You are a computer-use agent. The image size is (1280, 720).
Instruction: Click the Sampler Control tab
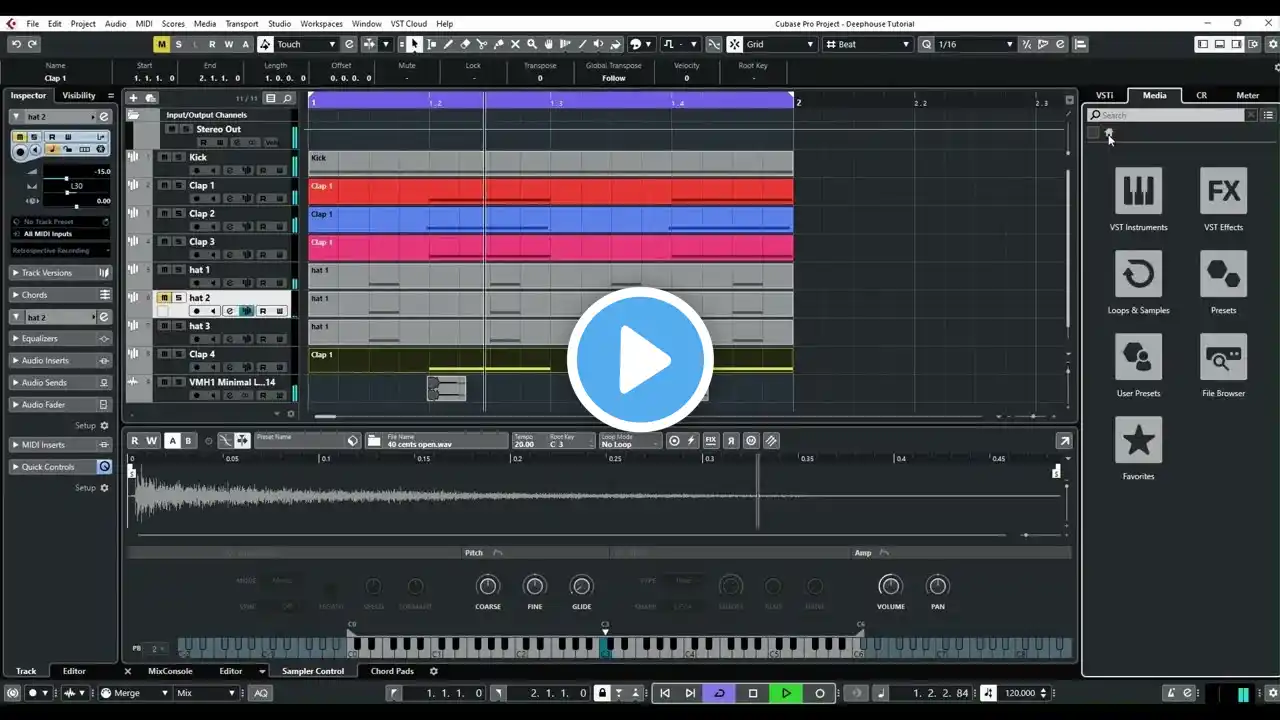click(313, 671)
